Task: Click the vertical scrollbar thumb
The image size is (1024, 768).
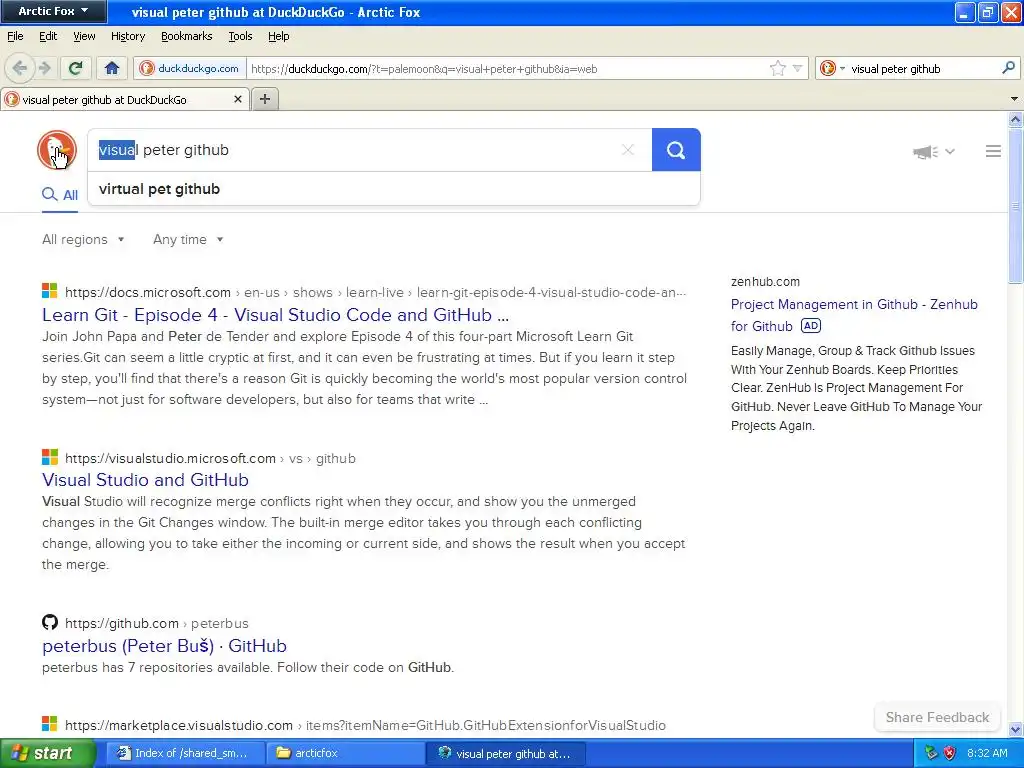Action: click(1015, 205)
